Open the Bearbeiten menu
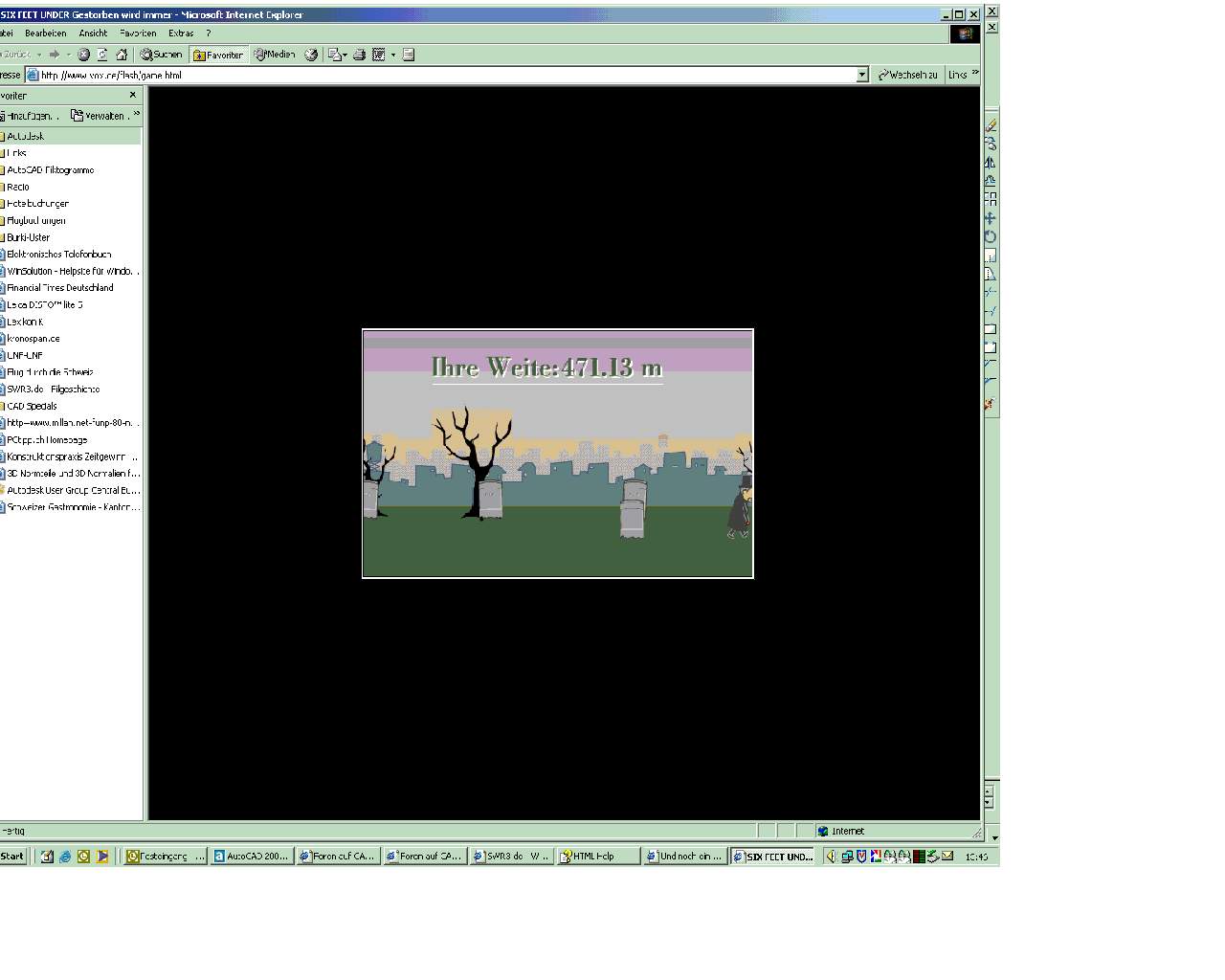Screen dimensions: 1225x980 (46, 33)
